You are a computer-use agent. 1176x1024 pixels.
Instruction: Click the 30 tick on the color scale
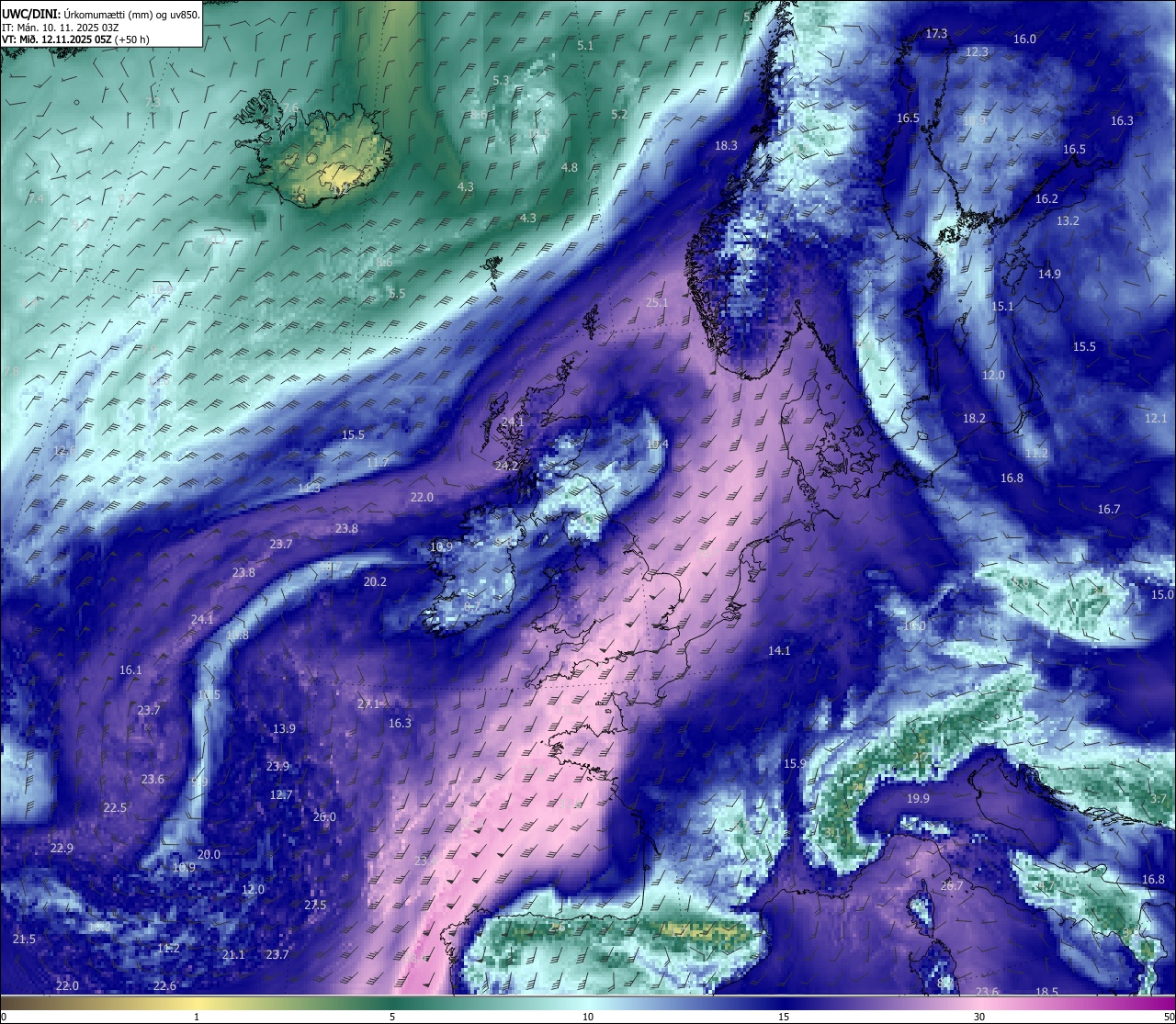(979, 1017)
